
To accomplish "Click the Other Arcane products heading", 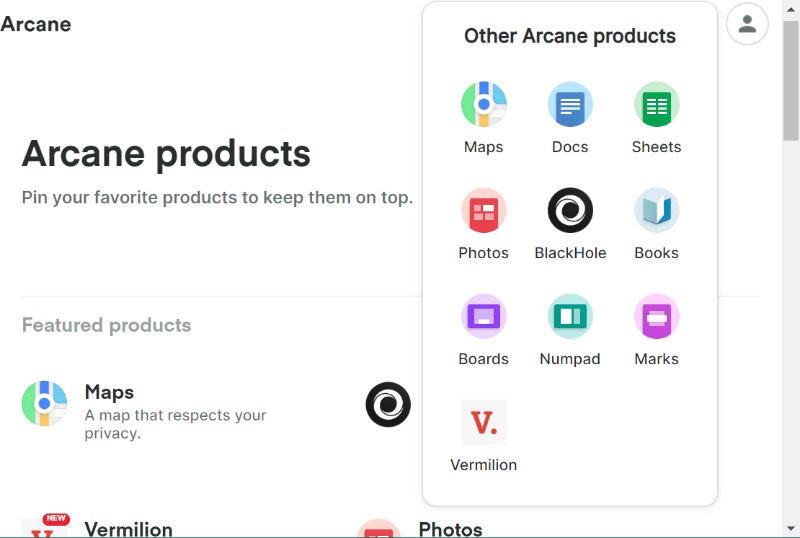I will click(570, 36).
